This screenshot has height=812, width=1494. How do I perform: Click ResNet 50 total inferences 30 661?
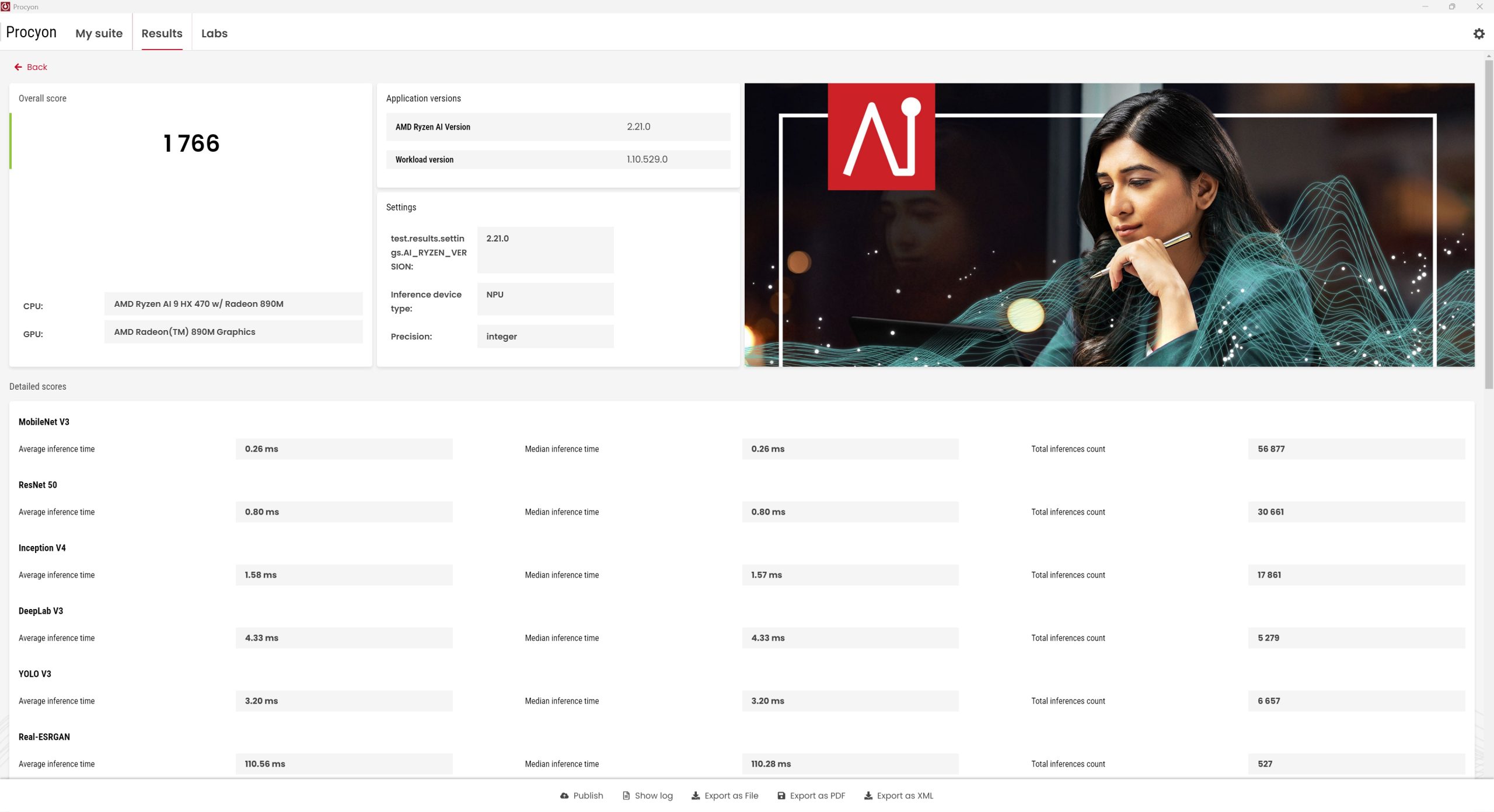click(x=1356, y=512)
